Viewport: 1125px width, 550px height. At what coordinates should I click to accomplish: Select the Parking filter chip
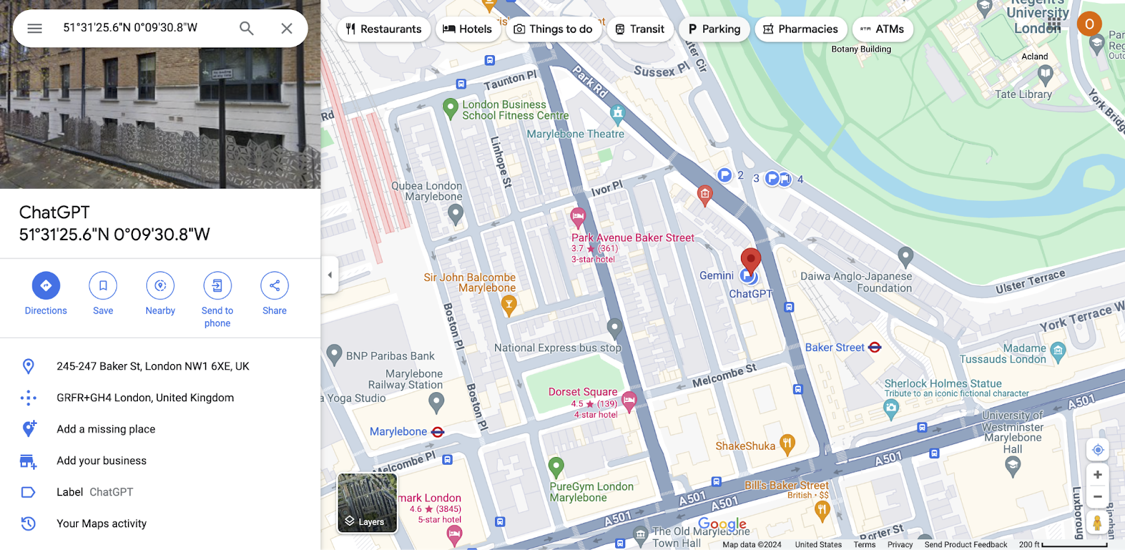tap(714, 29)
